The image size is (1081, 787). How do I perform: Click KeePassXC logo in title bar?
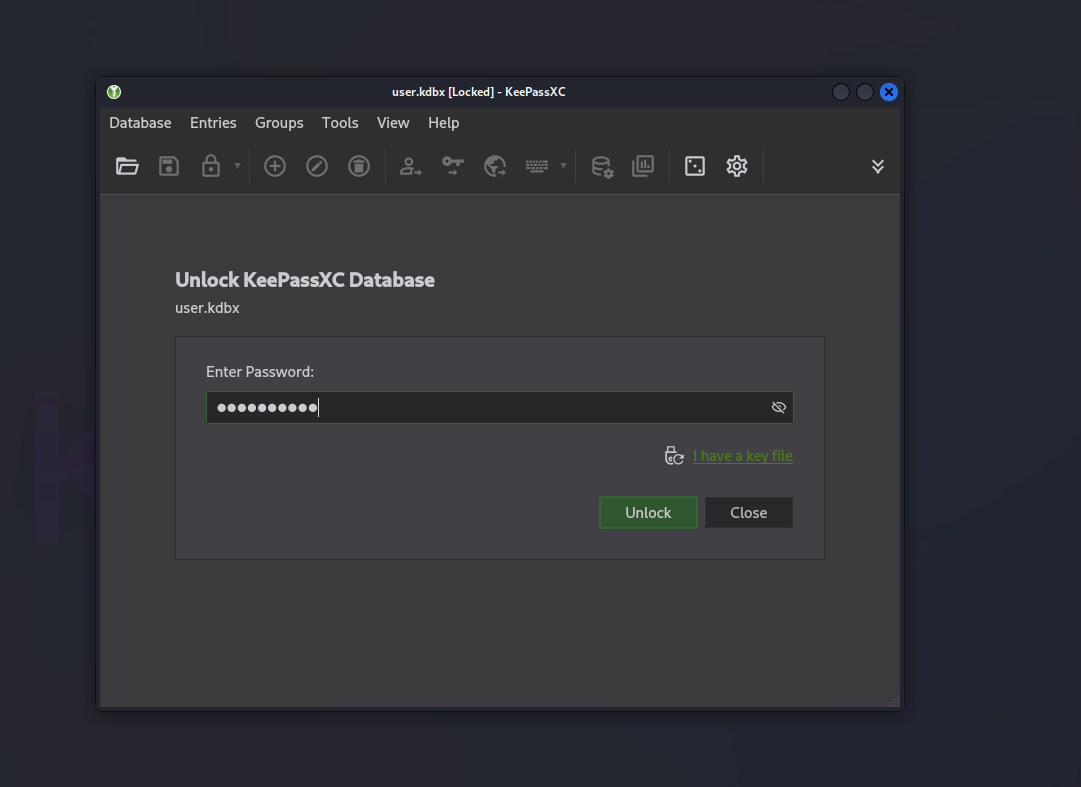114,92
